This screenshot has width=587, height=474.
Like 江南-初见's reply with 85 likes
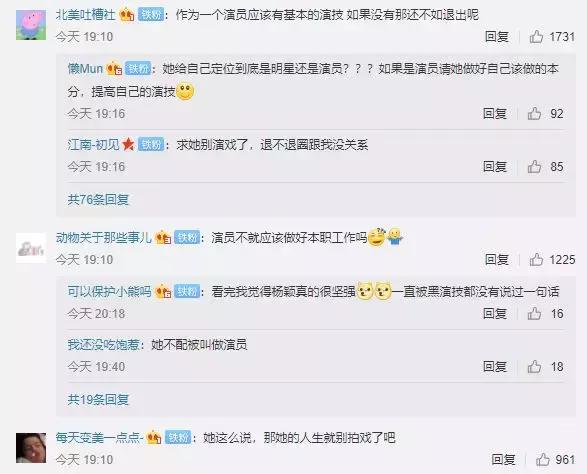click(x=534, y=167)
